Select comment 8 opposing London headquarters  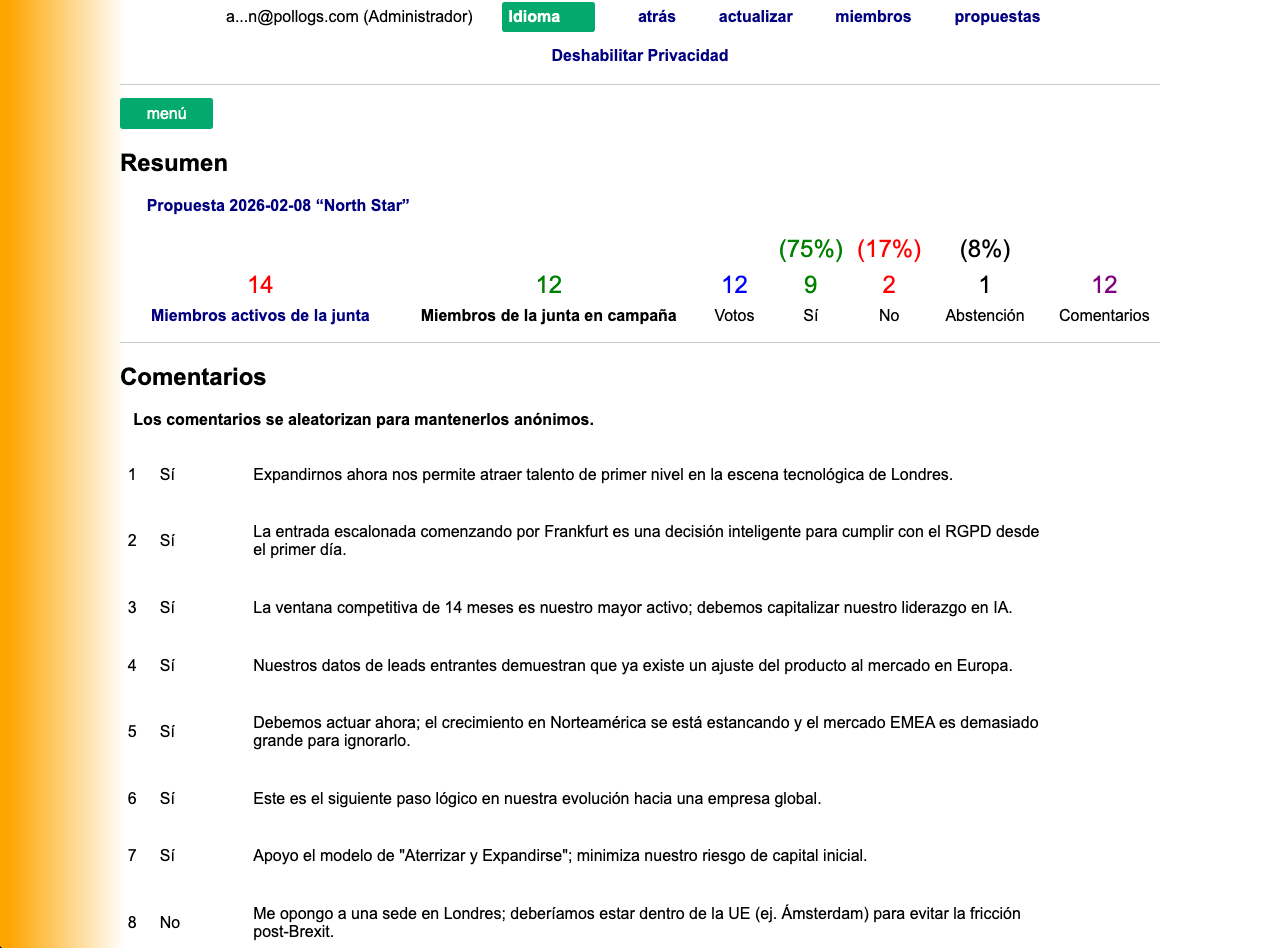[636, 922]
